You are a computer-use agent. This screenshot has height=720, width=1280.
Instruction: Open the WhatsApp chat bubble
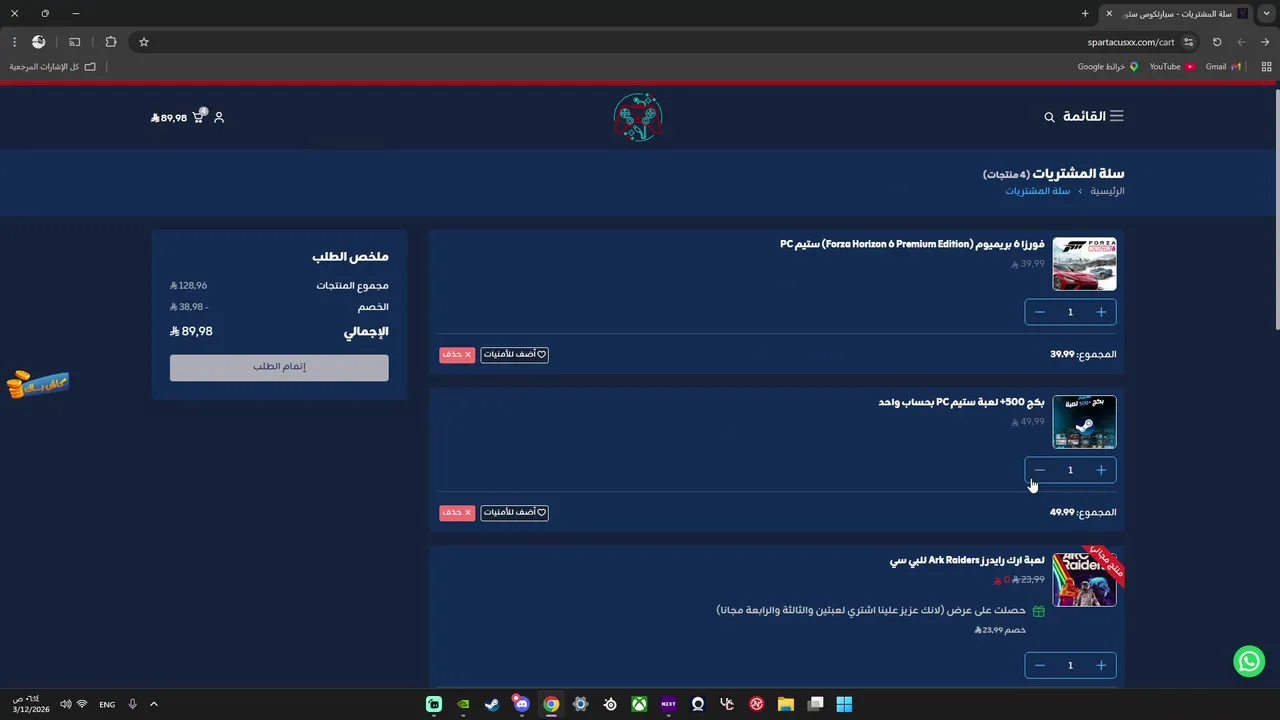[1249, 661]
